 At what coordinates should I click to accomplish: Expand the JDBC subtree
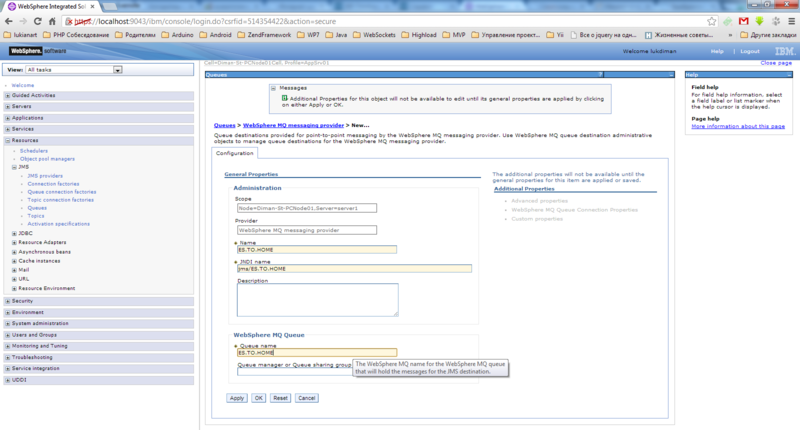click(14, 234)
